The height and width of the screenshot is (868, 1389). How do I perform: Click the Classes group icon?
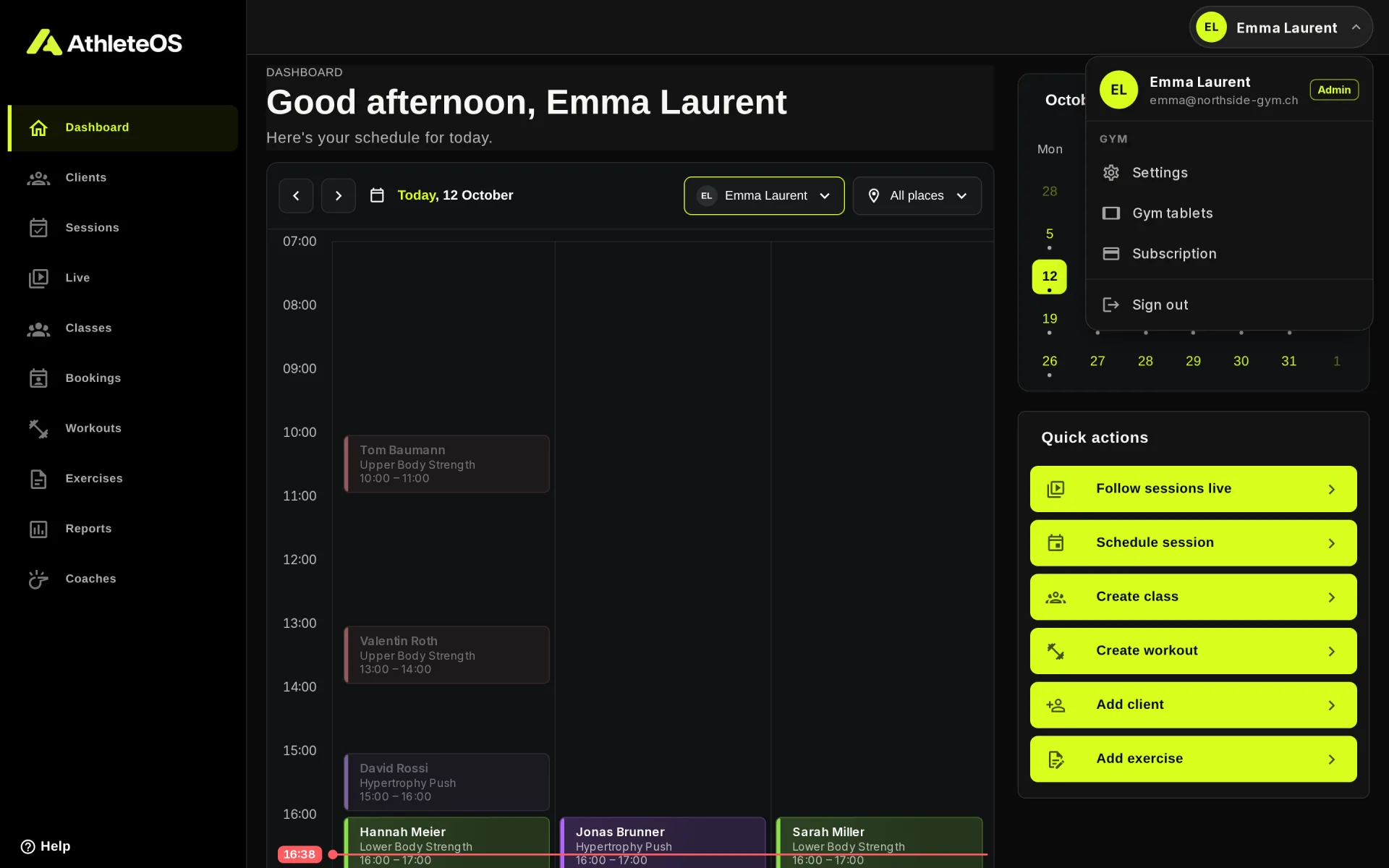[38, 328]
